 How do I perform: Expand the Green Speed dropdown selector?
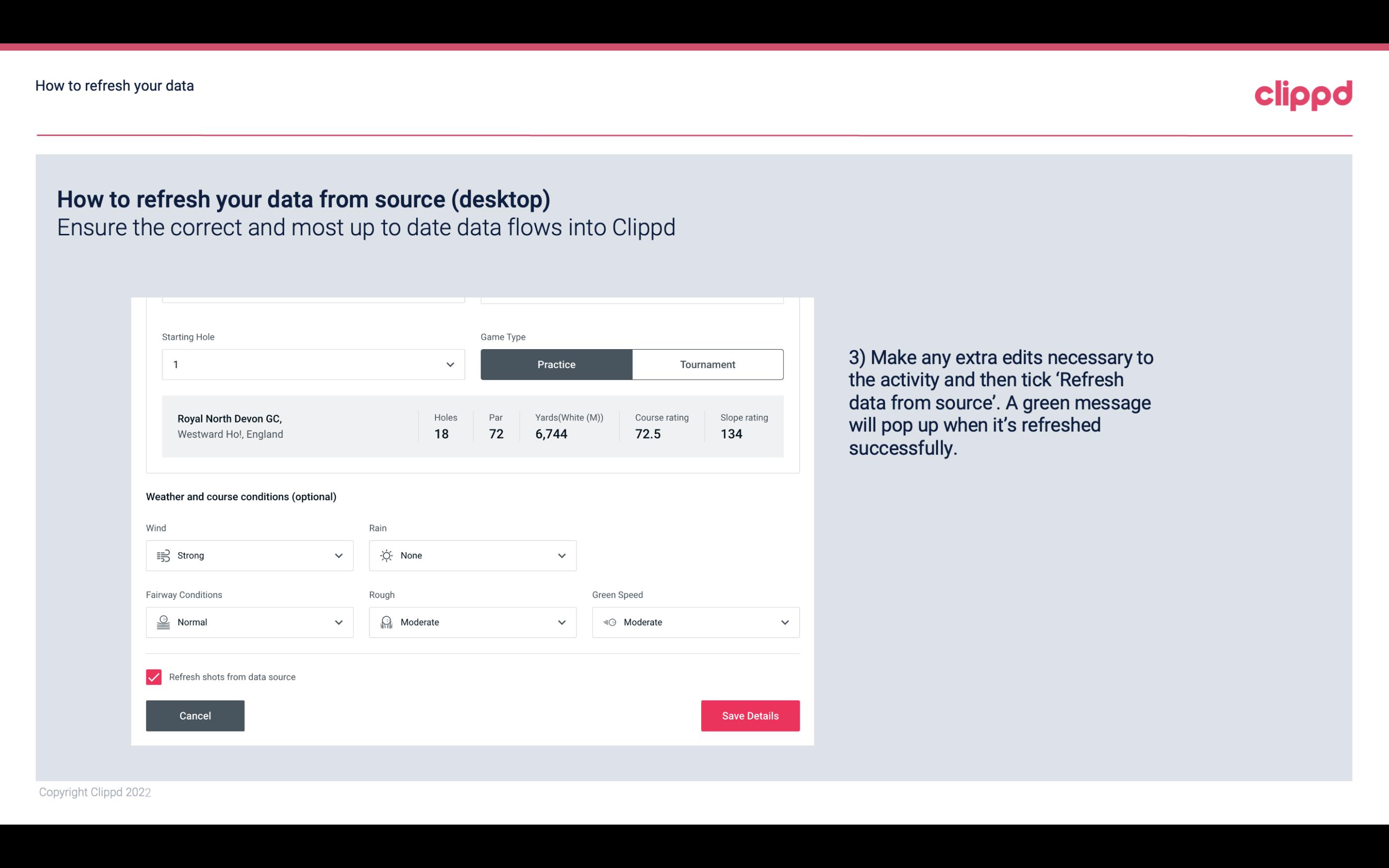click(784, 622)
